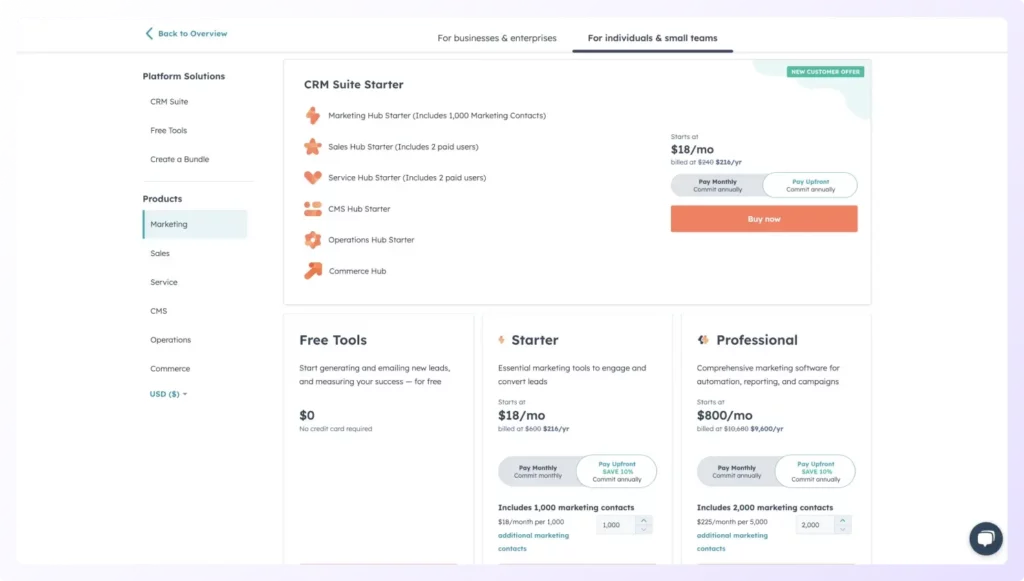
Task: Click Includes 2,000 marketing contacts text
Action: click(x=765, y=507)
